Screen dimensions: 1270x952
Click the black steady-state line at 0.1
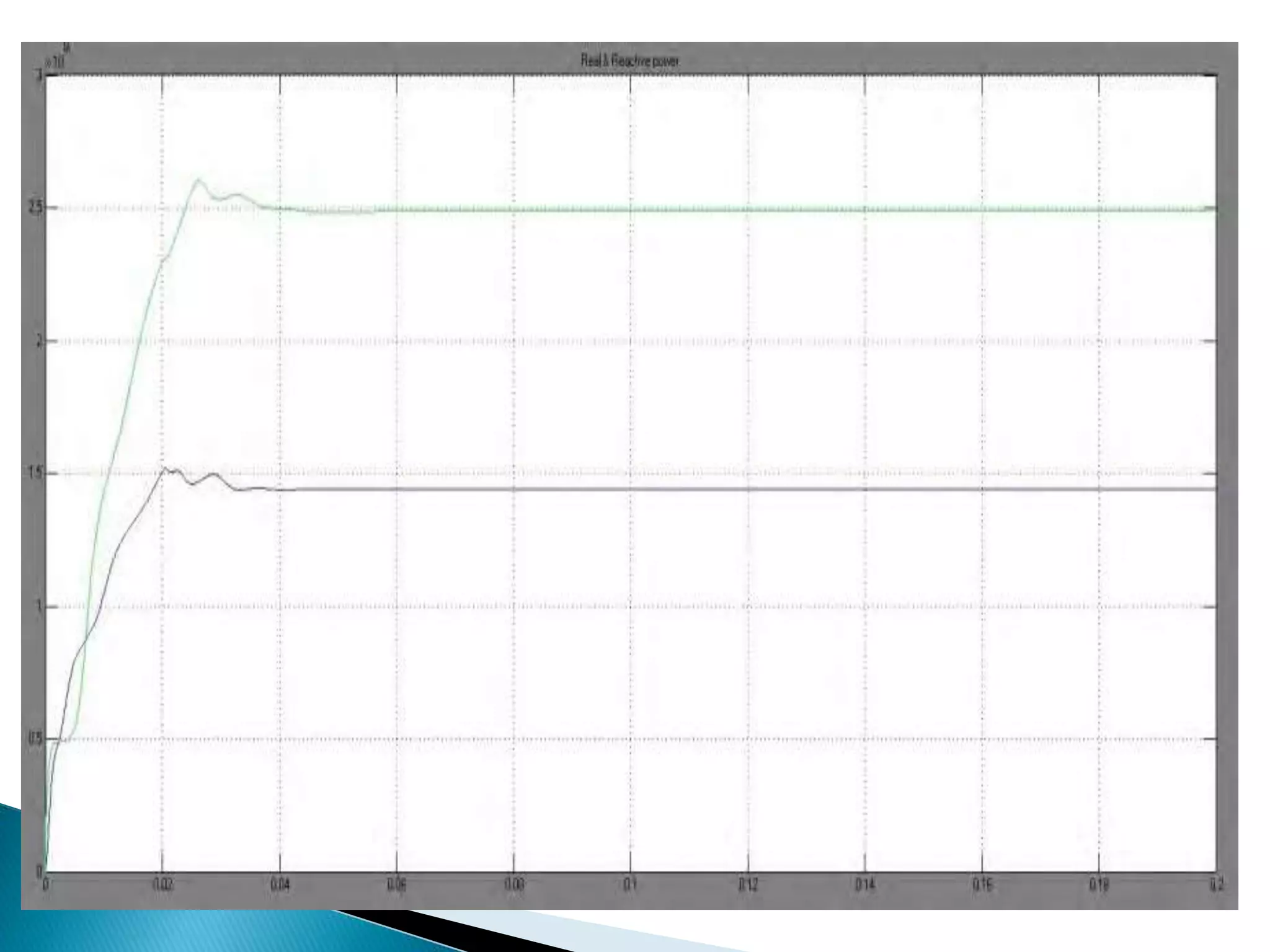pyautogui.click(x=631, y=489)
